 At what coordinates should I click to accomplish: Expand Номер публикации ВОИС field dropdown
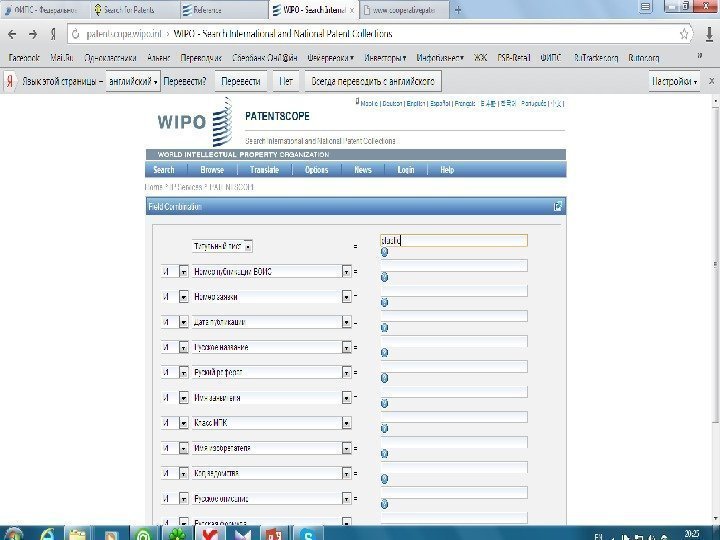347,272
